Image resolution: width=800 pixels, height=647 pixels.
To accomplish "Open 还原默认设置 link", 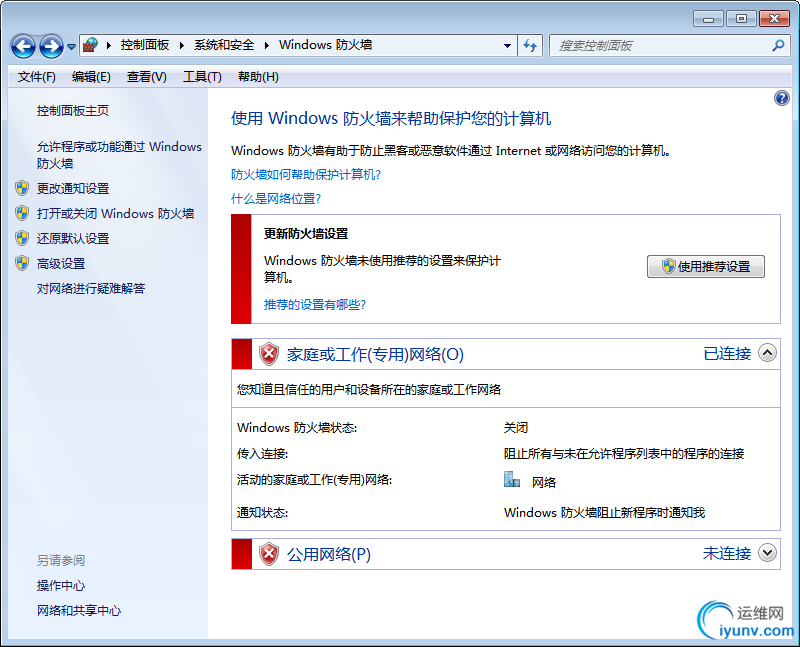I will coord(73,238).
